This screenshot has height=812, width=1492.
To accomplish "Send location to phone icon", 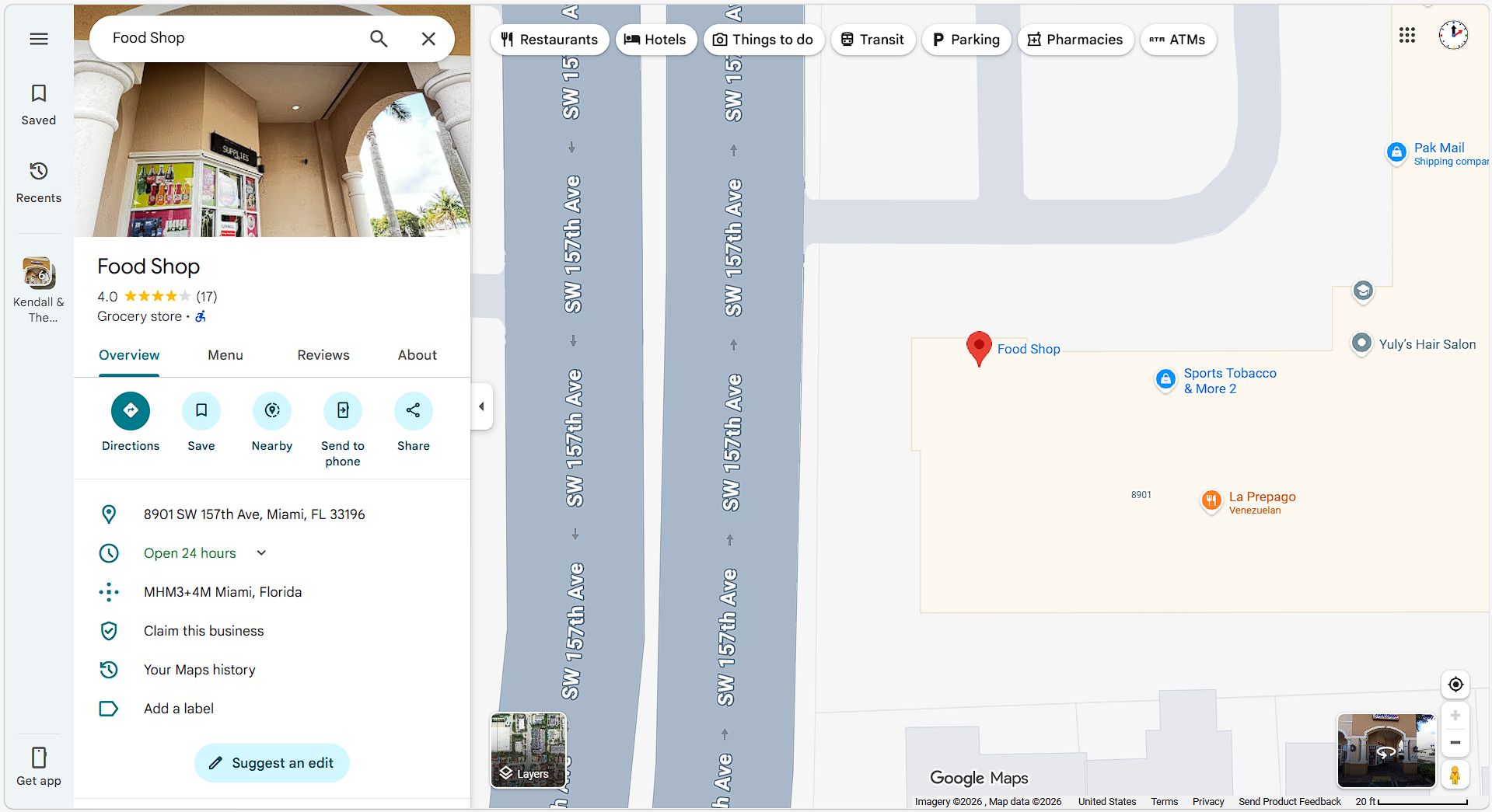I will click(x=343, y=411).
